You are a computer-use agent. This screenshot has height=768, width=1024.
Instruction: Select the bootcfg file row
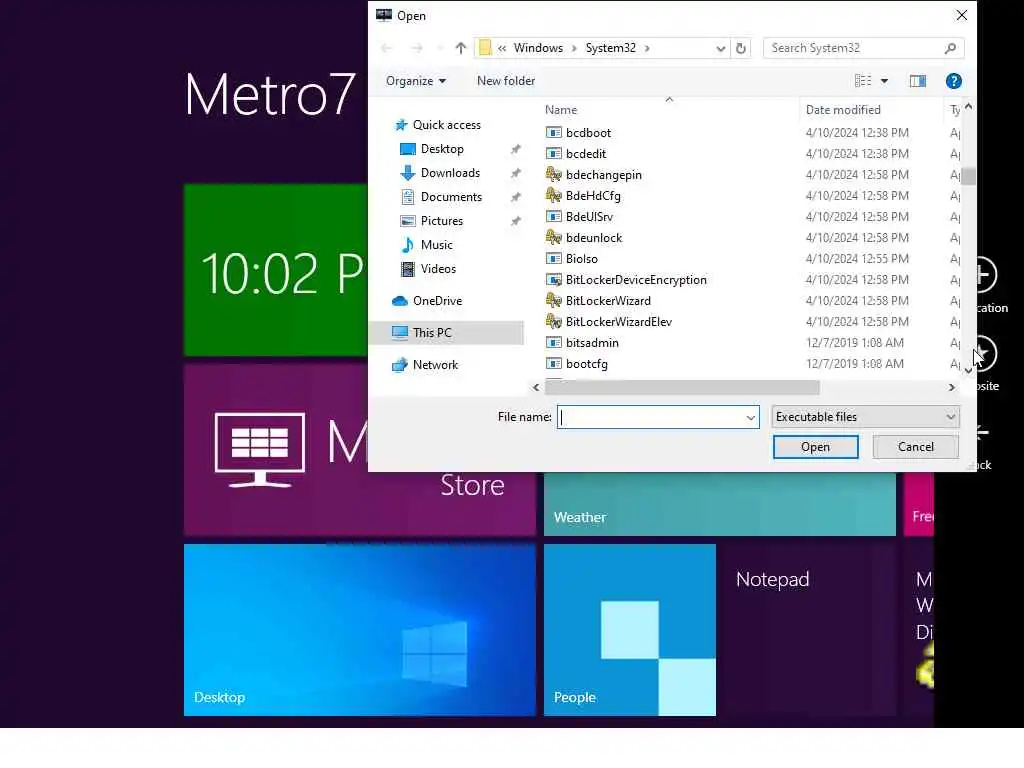click(x=751, y=363)
